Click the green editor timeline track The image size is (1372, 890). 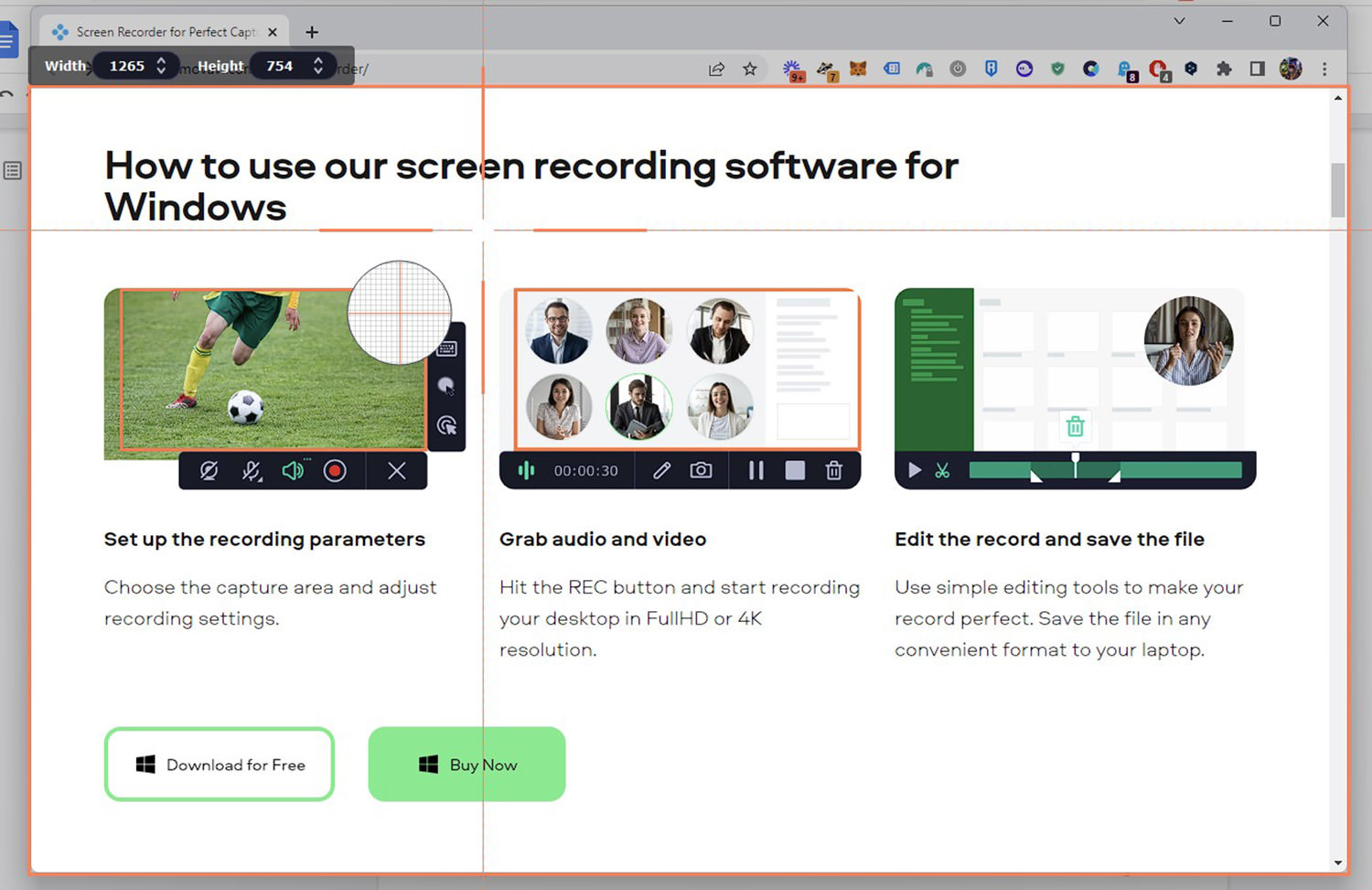1105,470
